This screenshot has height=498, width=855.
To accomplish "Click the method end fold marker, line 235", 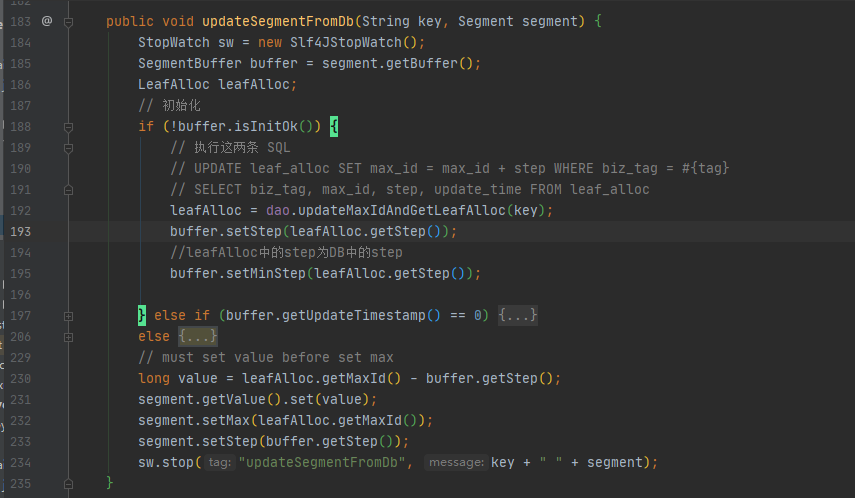I will pyautogui.click(x=68, y=483).
